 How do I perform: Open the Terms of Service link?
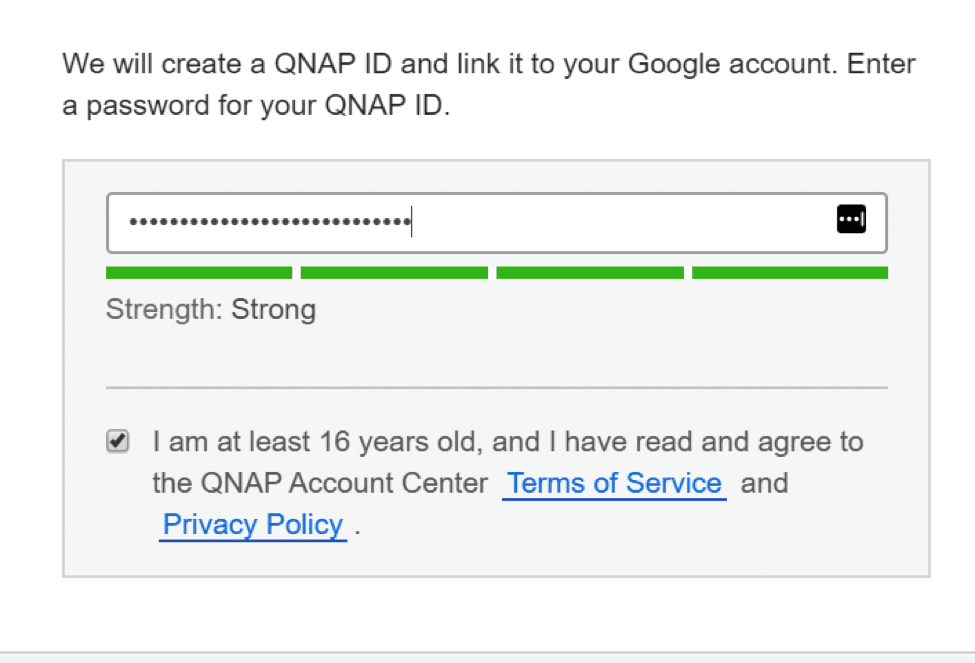614,483
